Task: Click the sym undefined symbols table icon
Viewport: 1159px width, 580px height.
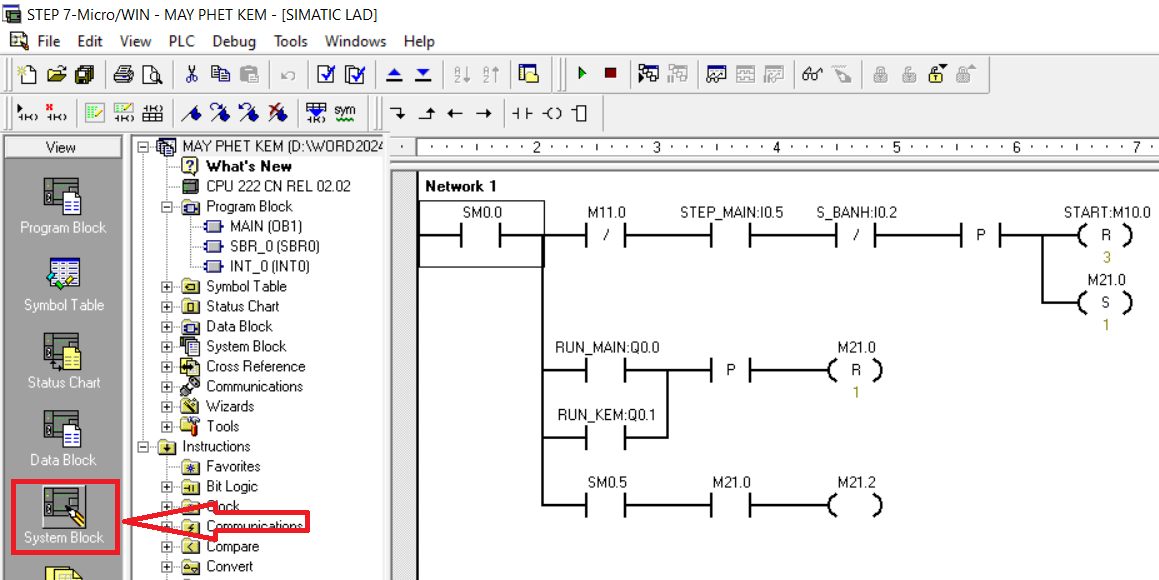Action: [x=345, y=113]
